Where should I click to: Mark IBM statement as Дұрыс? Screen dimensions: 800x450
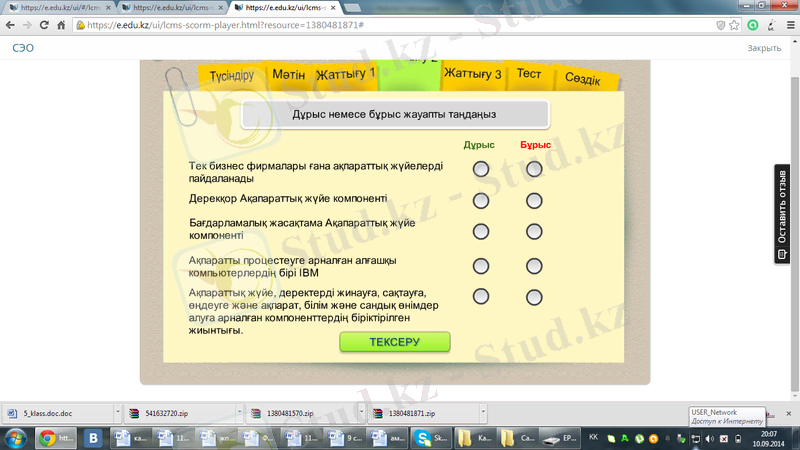tap(481, 266)
